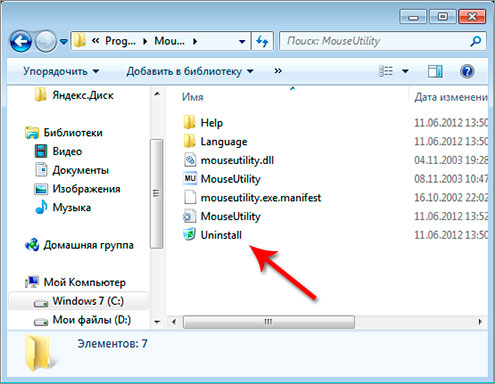Expand the arrow after Mou... breadcrumb
495x384 pixels.
pos(195,41)
